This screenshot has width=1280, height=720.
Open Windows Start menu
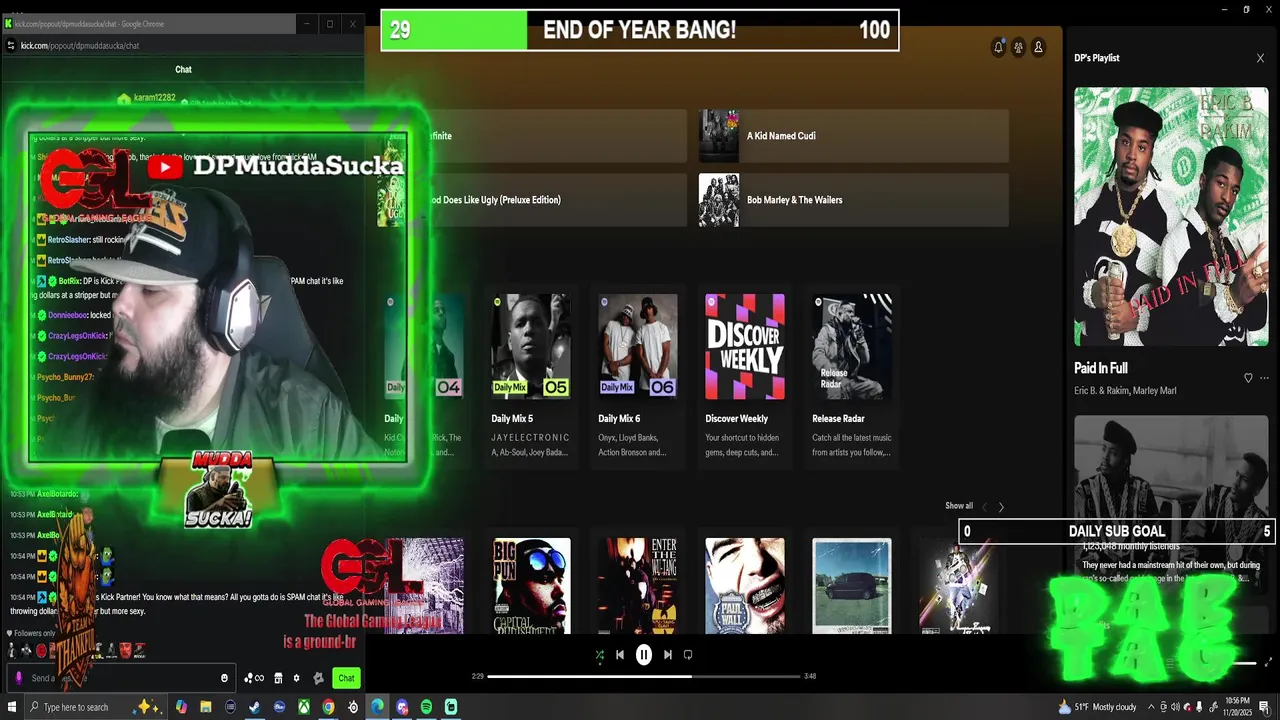[x=11, y=707]
